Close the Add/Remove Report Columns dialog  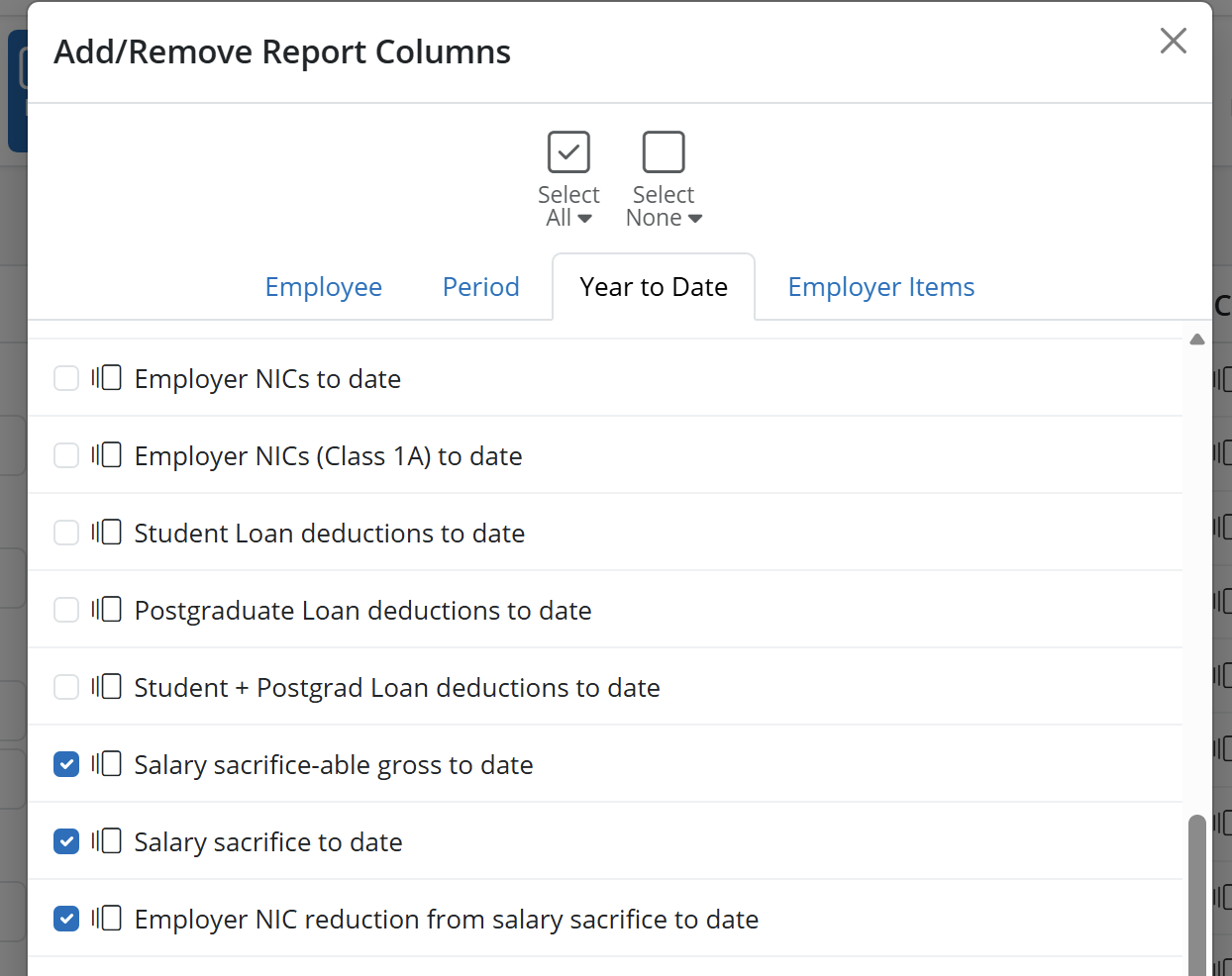click(1174, 41)
